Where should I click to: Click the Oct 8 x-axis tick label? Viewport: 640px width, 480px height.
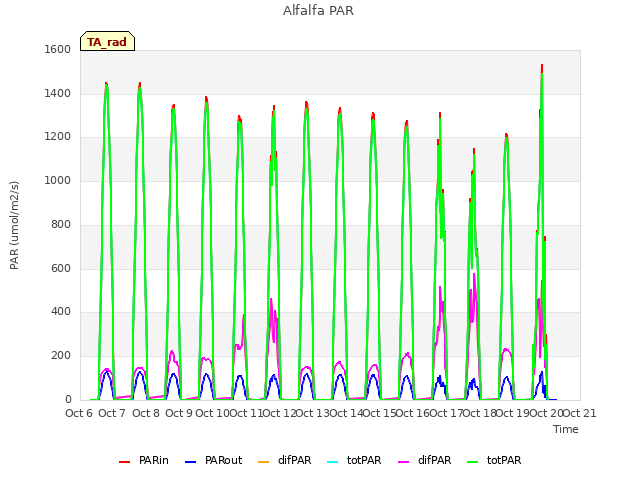(146, 413)
